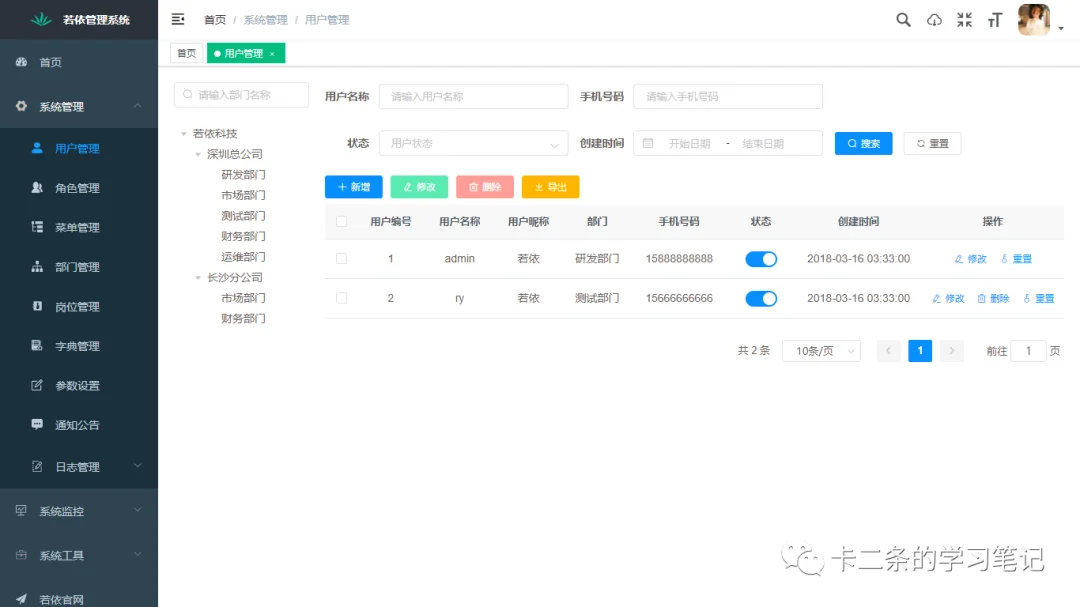The height and width of the screenshot is (607, 1080).
Task: Focus the 用户名称 input field
Action: [x=473, y=96]
